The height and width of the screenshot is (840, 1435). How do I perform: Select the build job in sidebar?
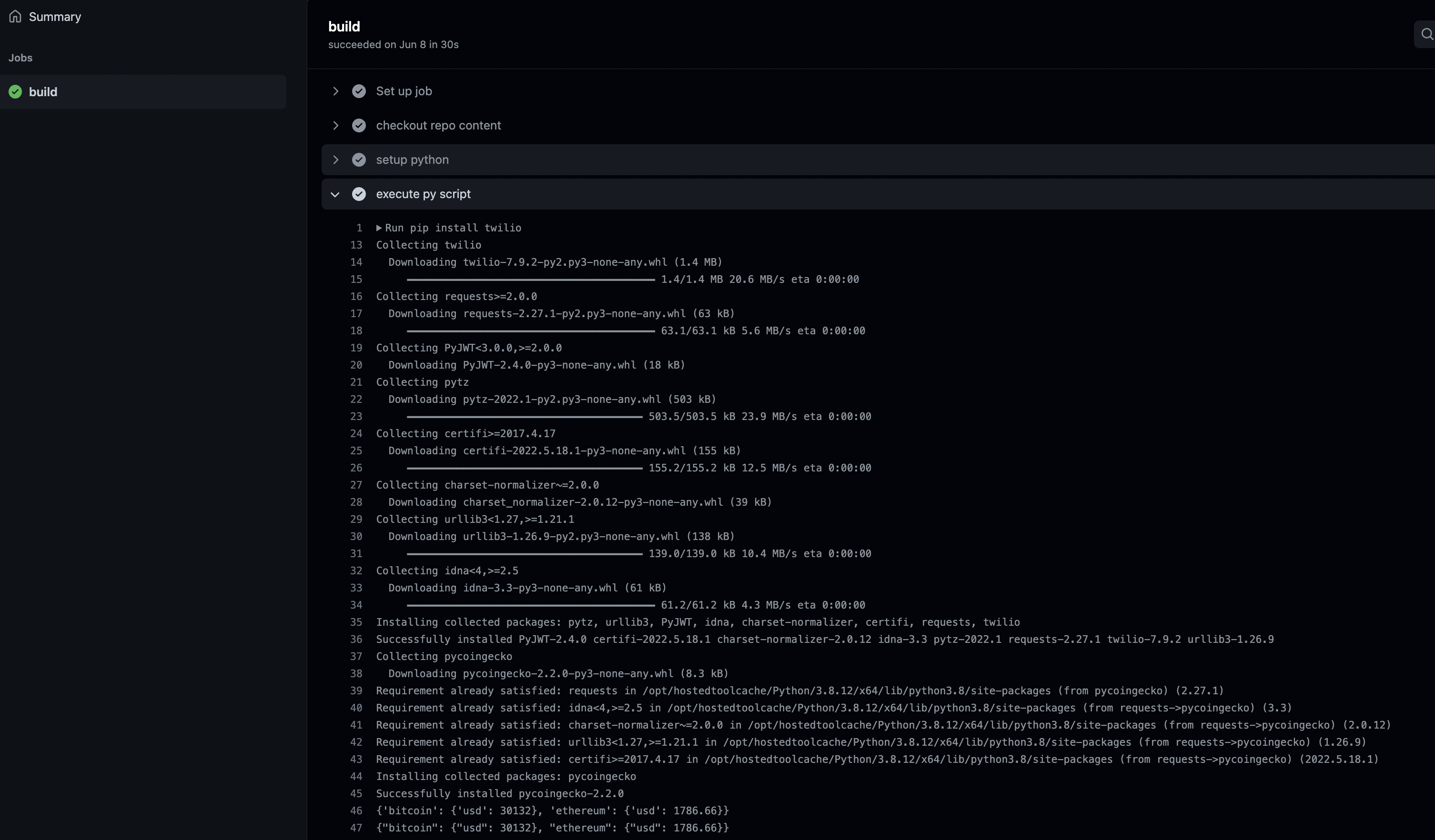click(x=143, y=91)
